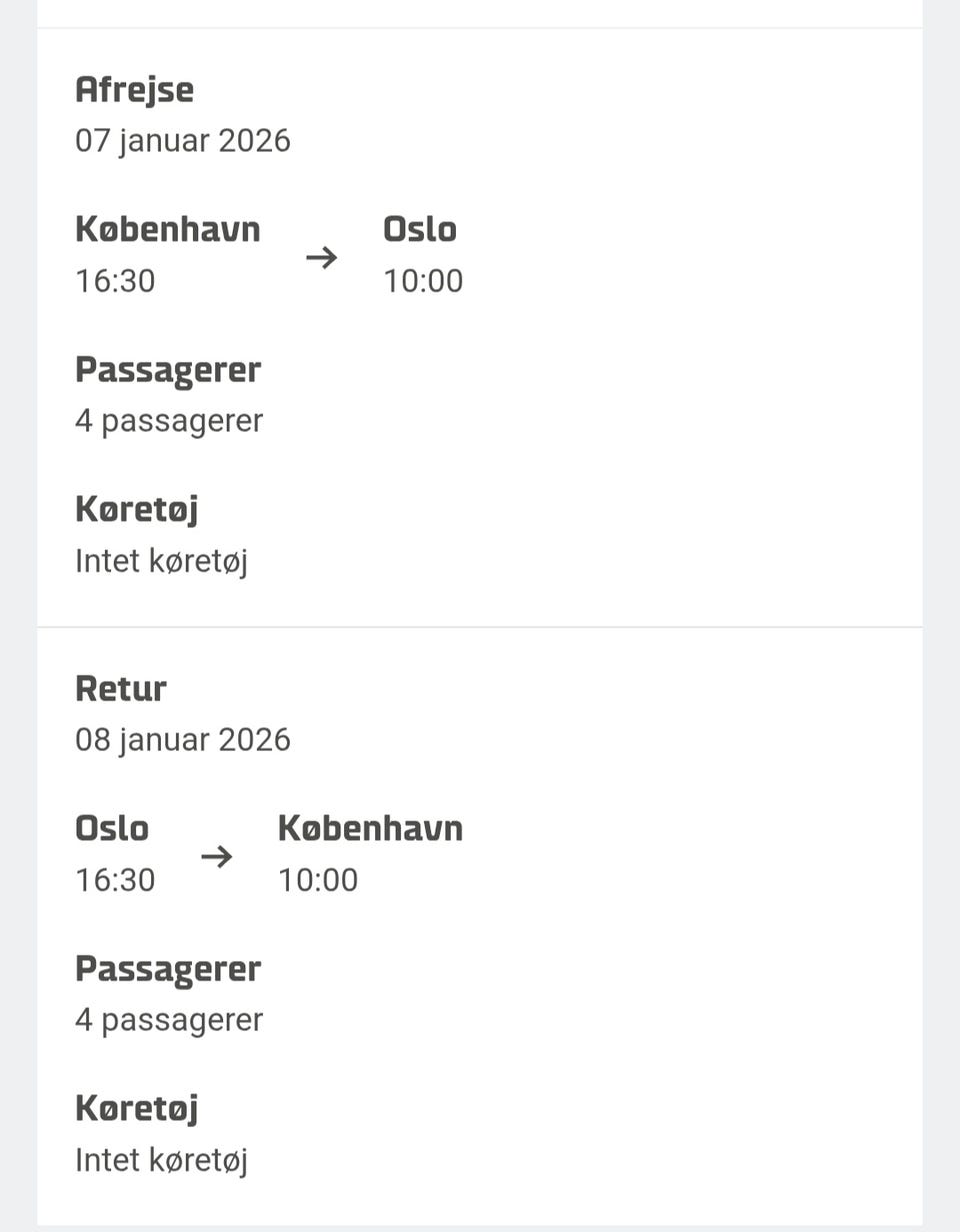This screenshot has width=960, height=1232.
Task: Click the Passagerer heading in the Afrejse section
Action: point(167,370)
